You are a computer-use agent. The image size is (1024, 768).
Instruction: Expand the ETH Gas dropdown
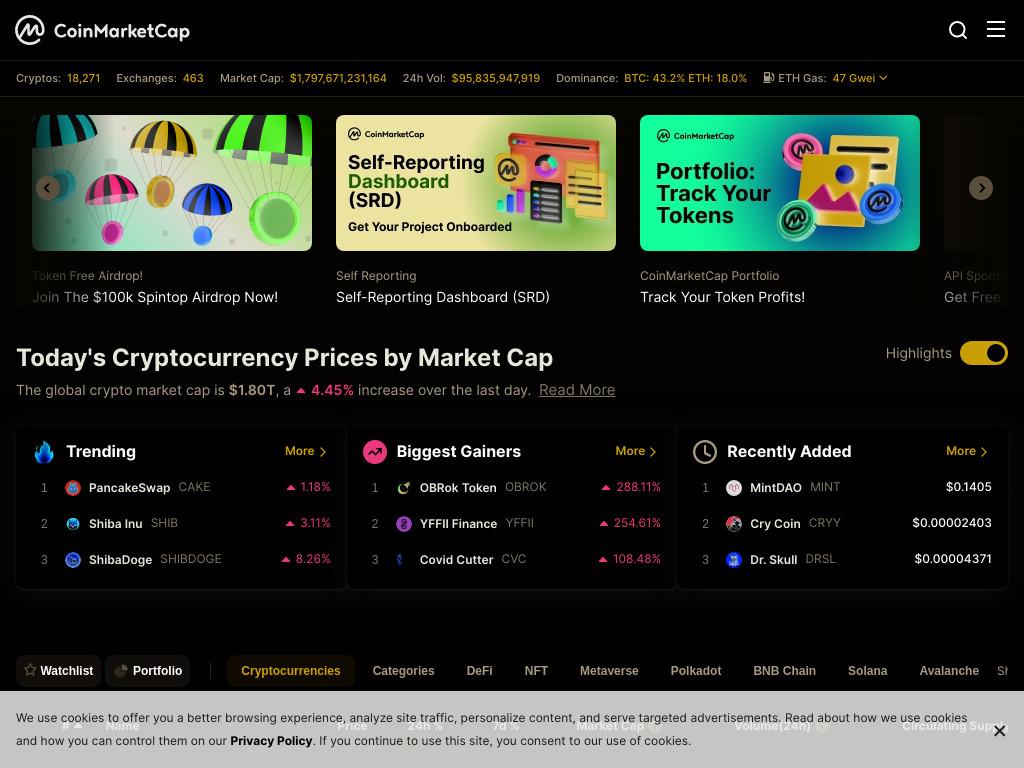click(883, 78)
